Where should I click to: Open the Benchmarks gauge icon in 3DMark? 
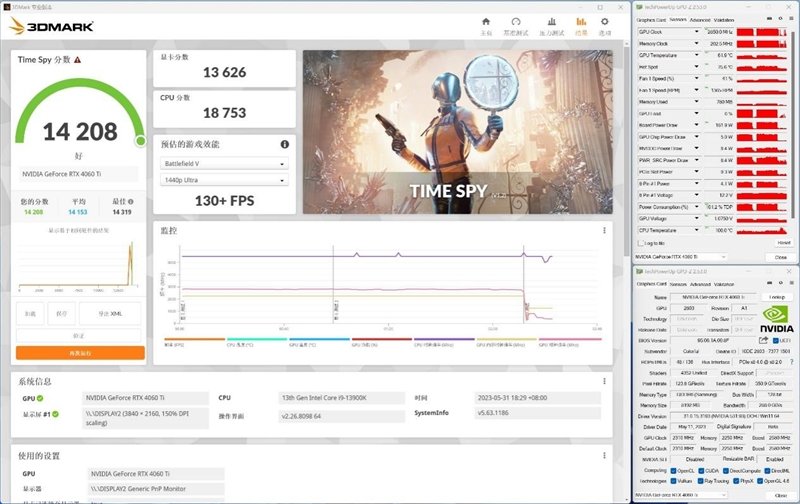click(x=516, y=21)
